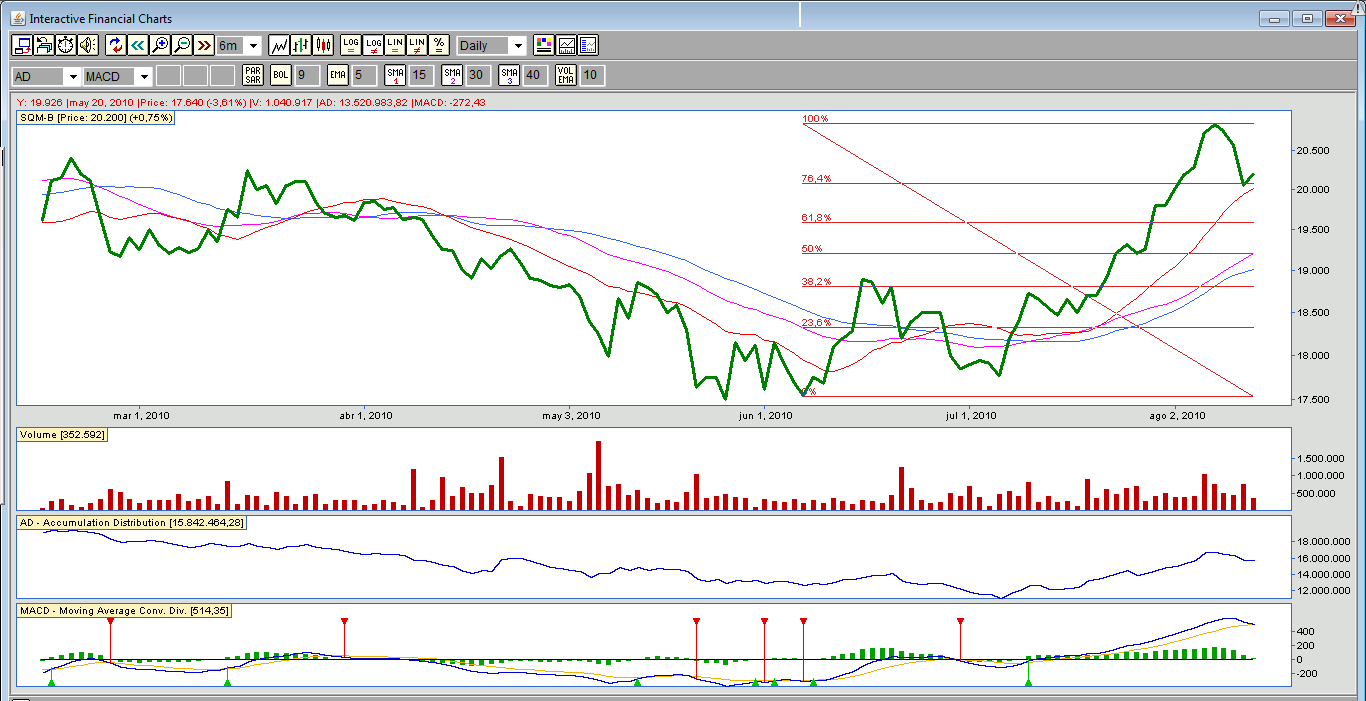
Task: Open the 6m time range dropdown
Action: [x=252, y=46]
